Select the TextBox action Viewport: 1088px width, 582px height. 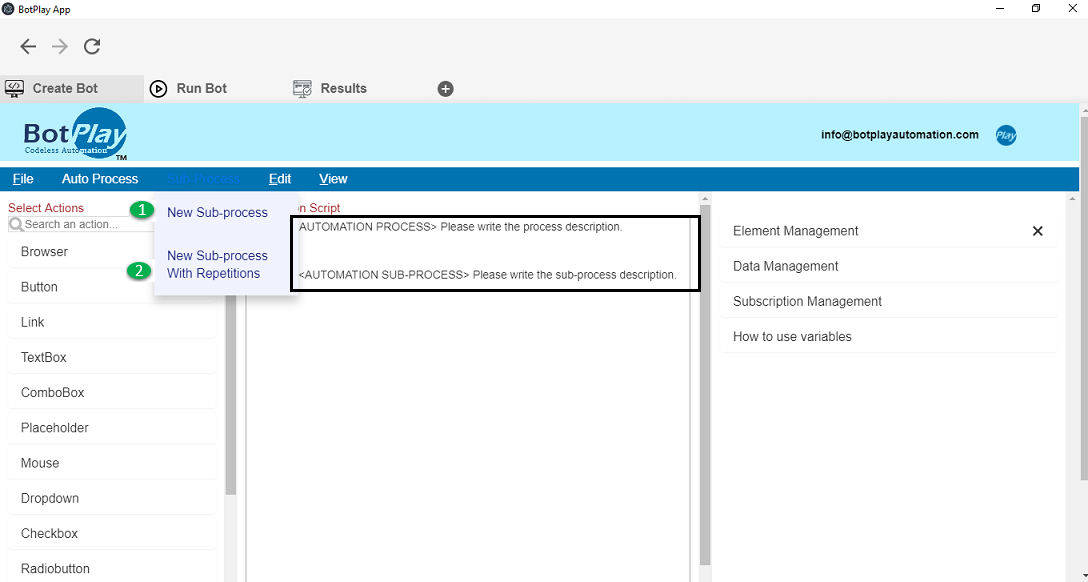pos(112,358)
